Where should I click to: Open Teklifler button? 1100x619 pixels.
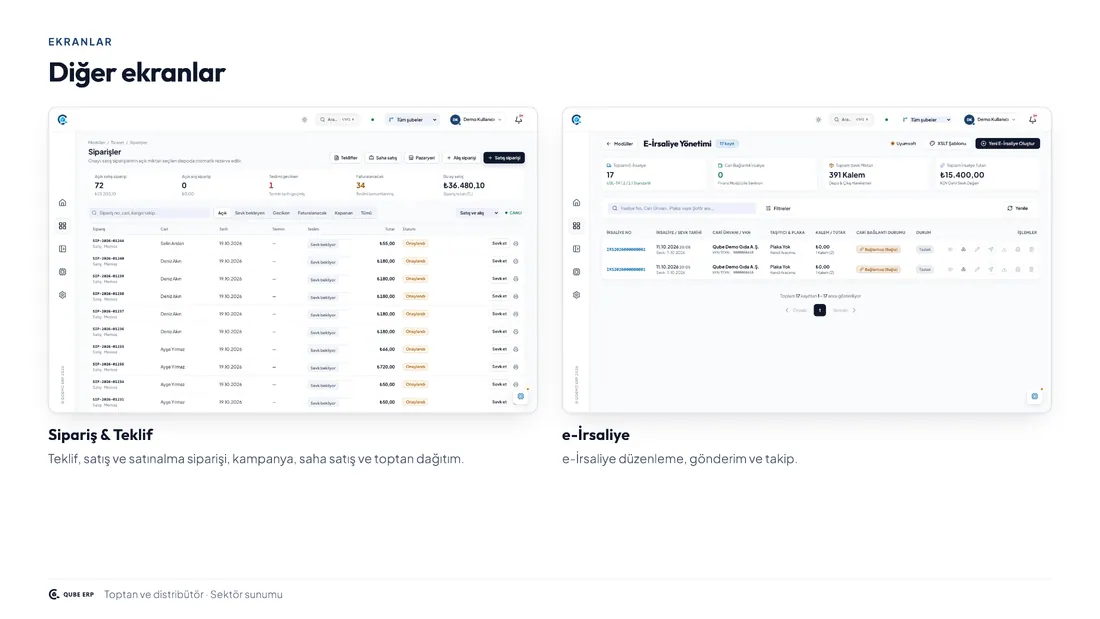346,158
